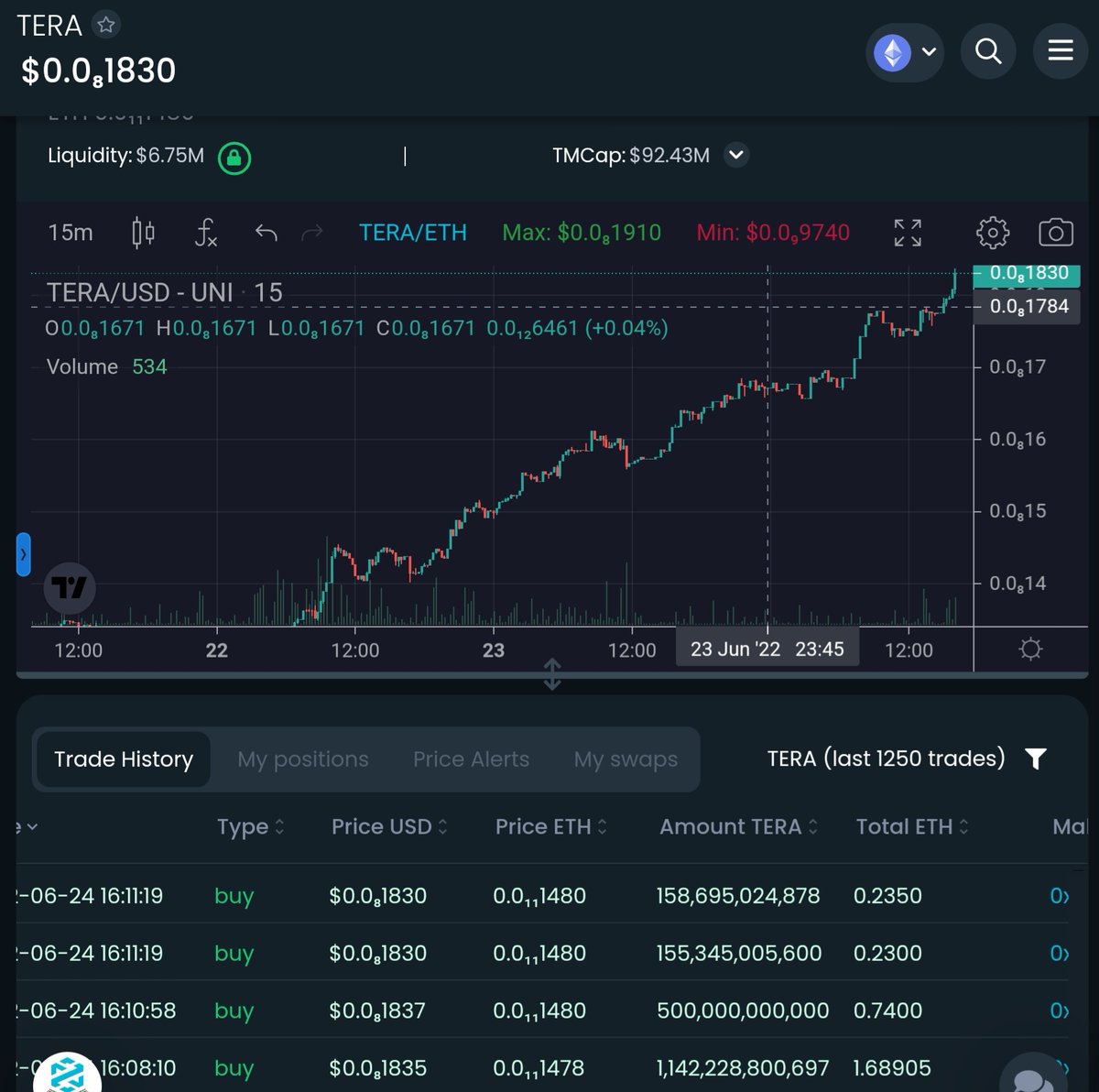Viewport: 1099px width, 1092px height.
Task: Open the fx indicators menu
Action: (x=206, y=233)
